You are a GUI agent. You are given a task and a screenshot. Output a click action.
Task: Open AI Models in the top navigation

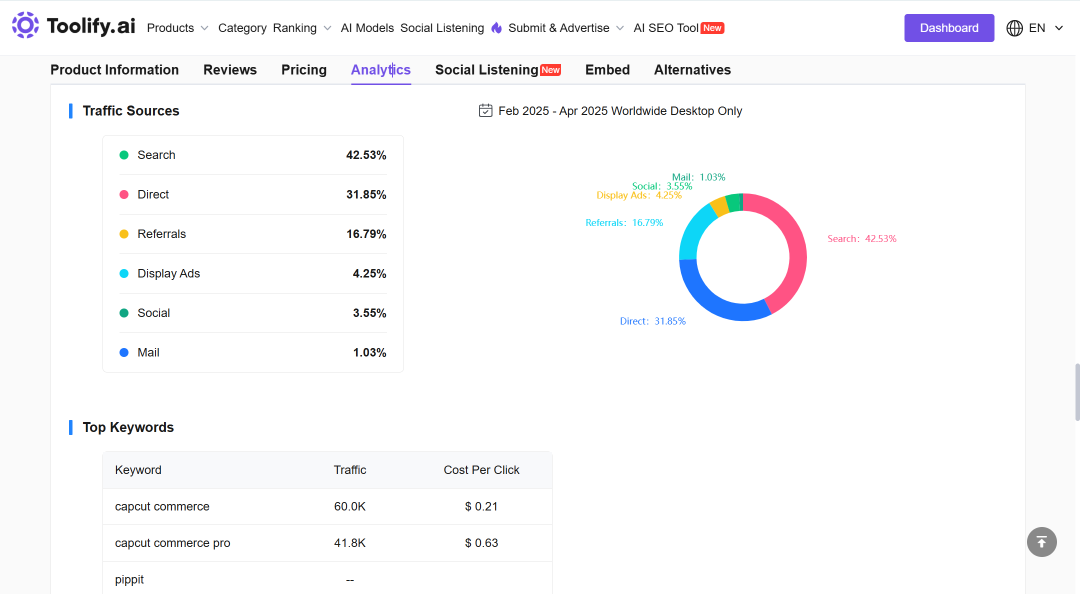[367, 28]
